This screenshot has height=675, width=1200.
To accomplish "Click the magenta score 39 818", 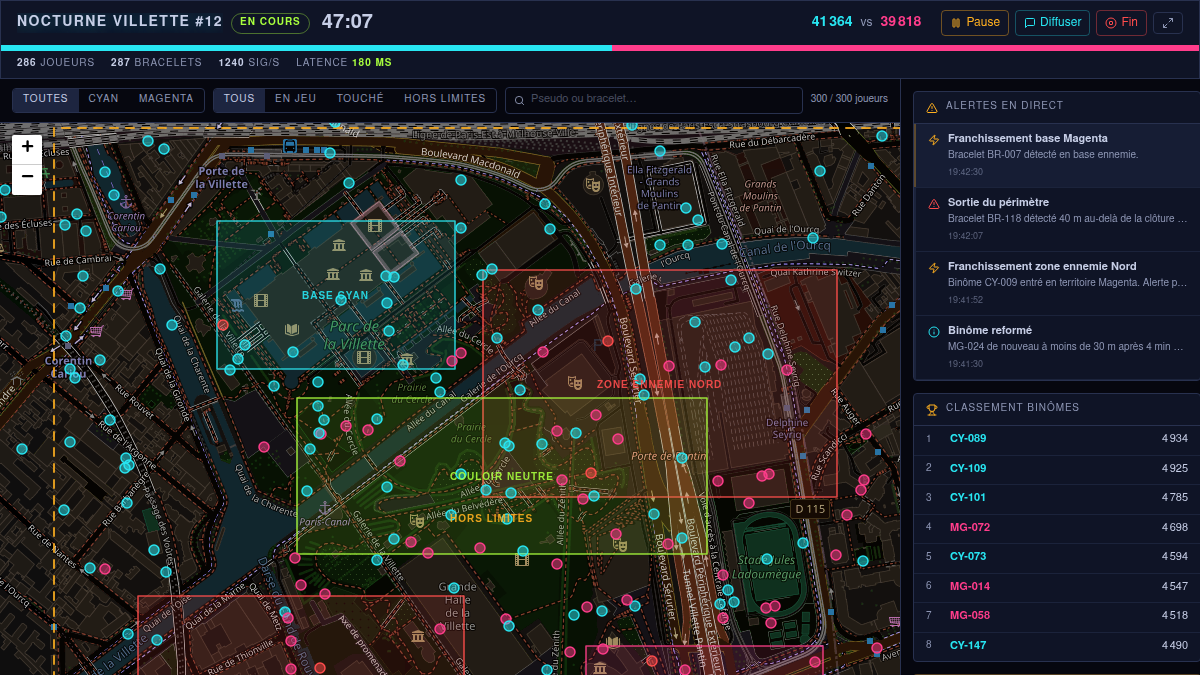I will [901, 22].
